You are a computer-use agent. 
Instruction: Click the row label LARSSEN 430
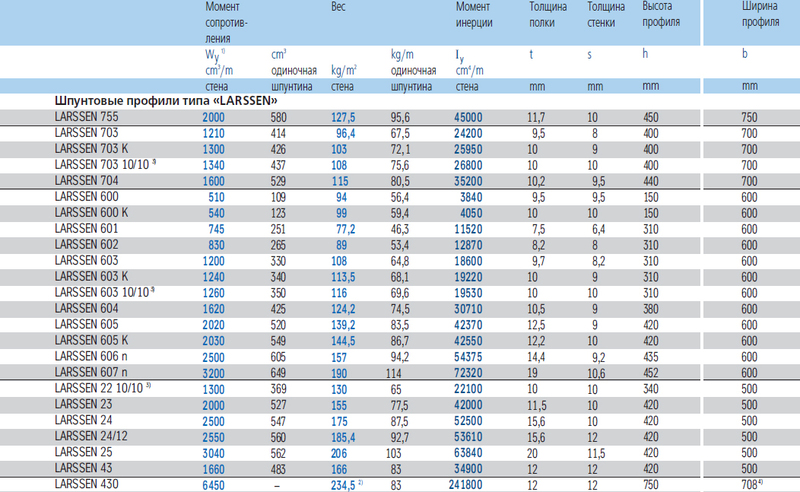(x=86, y=484)
